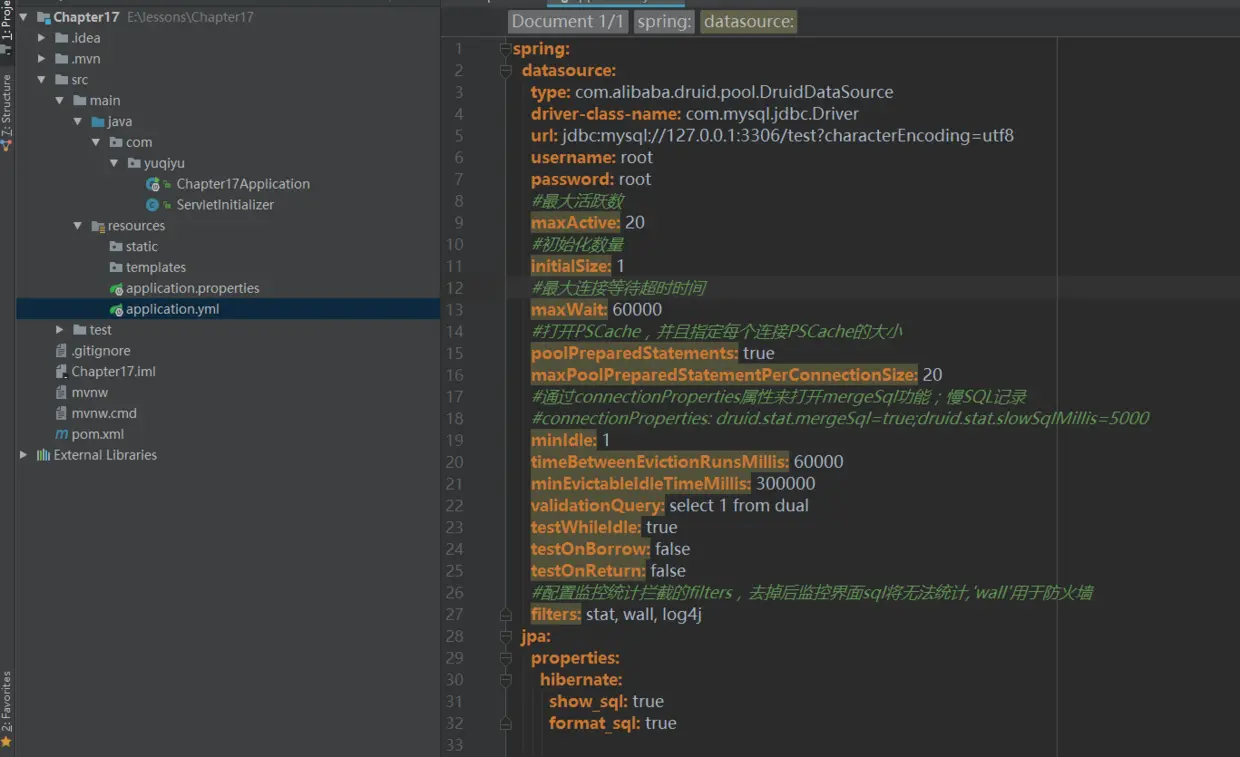
Task: Open the Project tool window tab
Action: 7,28
